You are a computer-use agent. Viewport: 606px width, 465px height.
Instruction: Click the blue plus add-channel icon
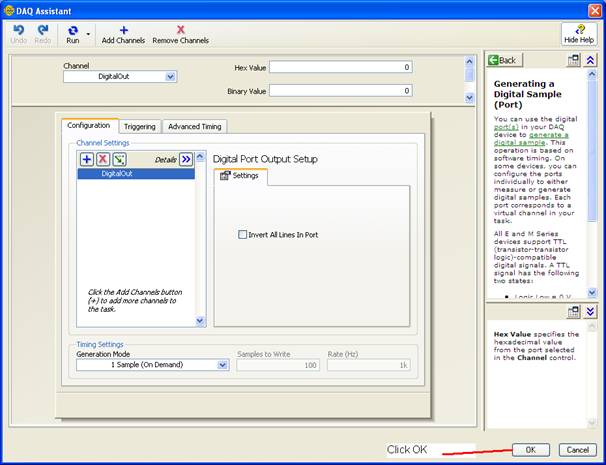click(87, 159)
